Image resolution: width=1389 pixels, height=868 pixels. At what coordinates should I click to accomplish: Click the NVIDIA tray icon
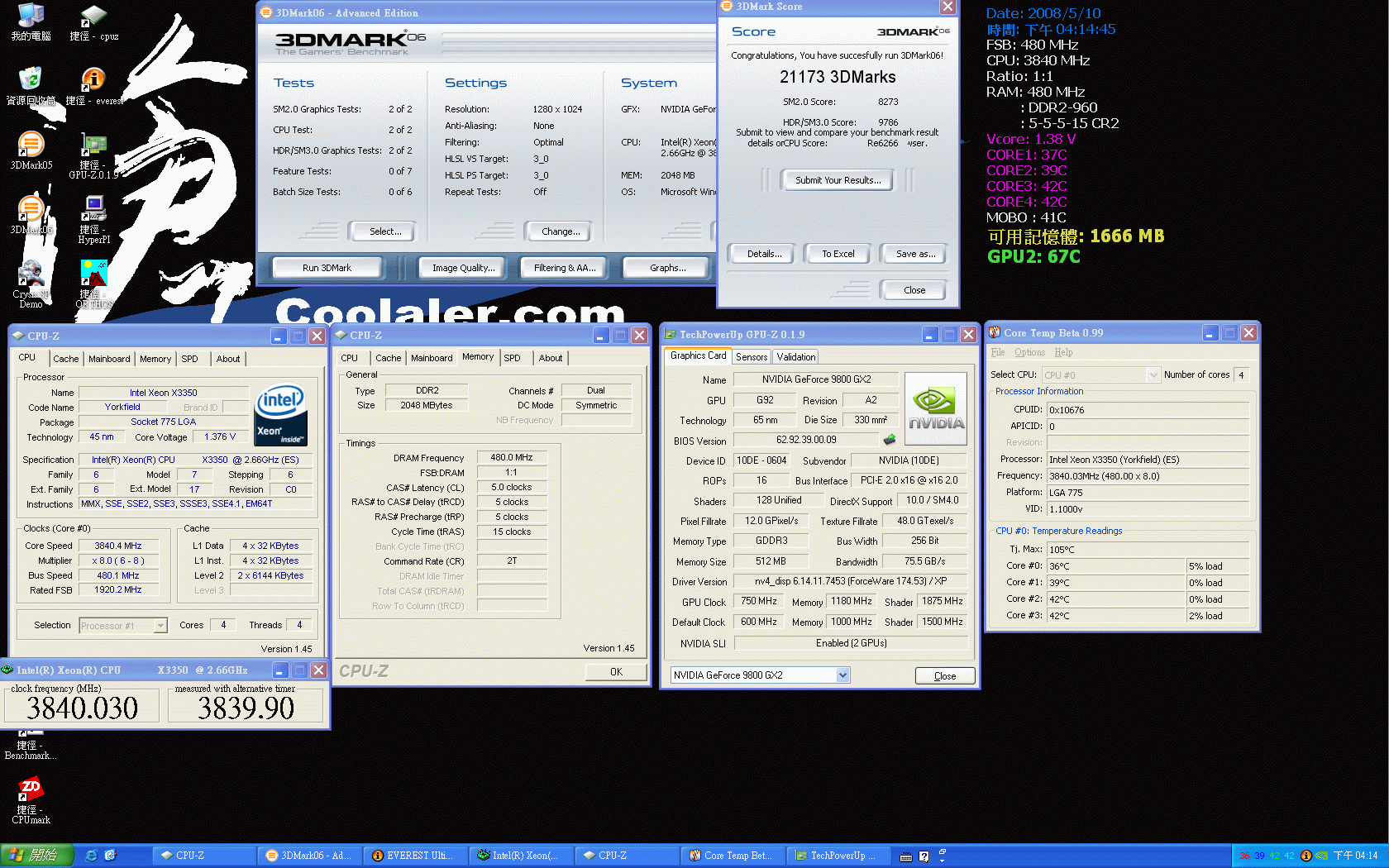pyautogui.click(x=1322, y=856)
